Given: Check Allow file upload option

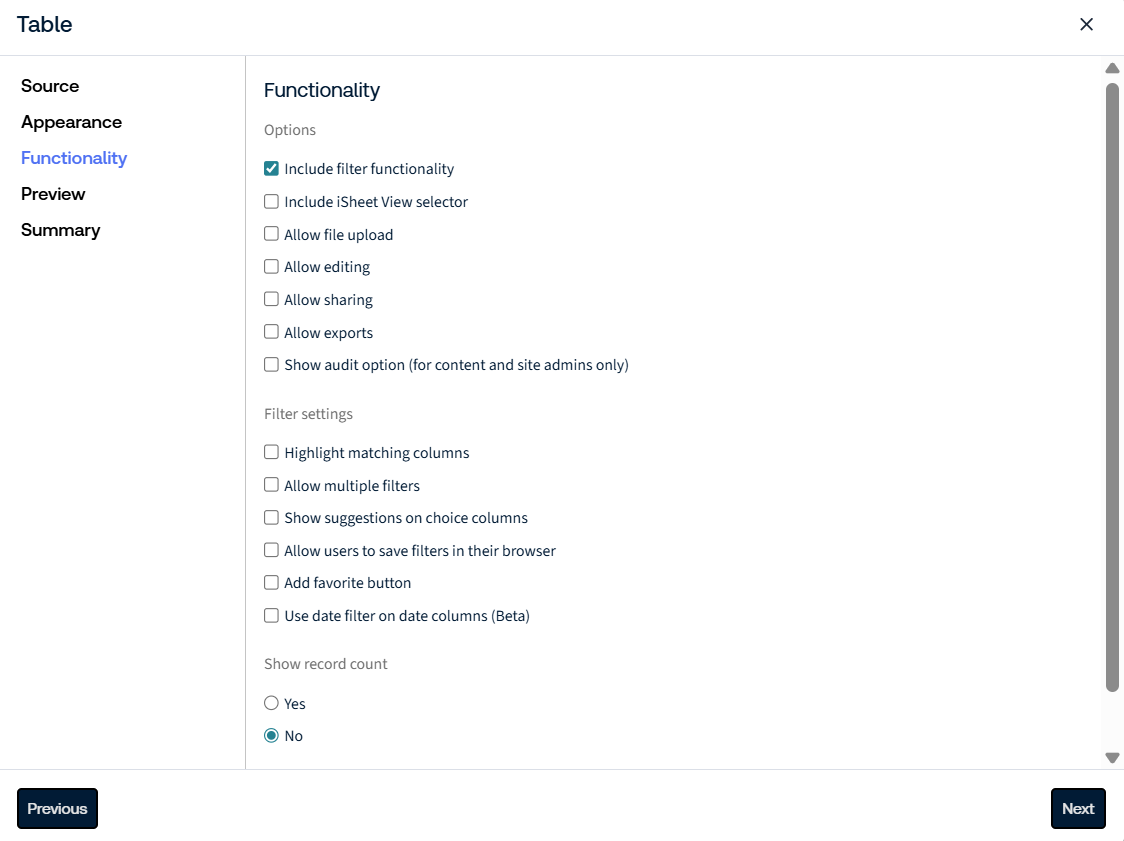Looking at the screenshot, I should 271,234.
